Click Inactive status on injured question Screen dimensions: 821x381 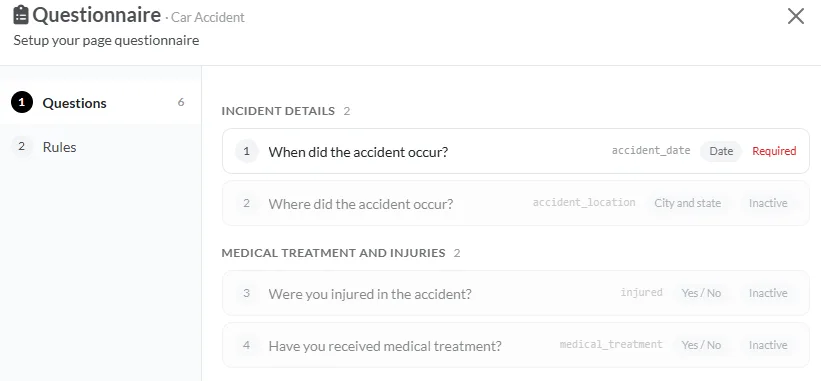768,293
